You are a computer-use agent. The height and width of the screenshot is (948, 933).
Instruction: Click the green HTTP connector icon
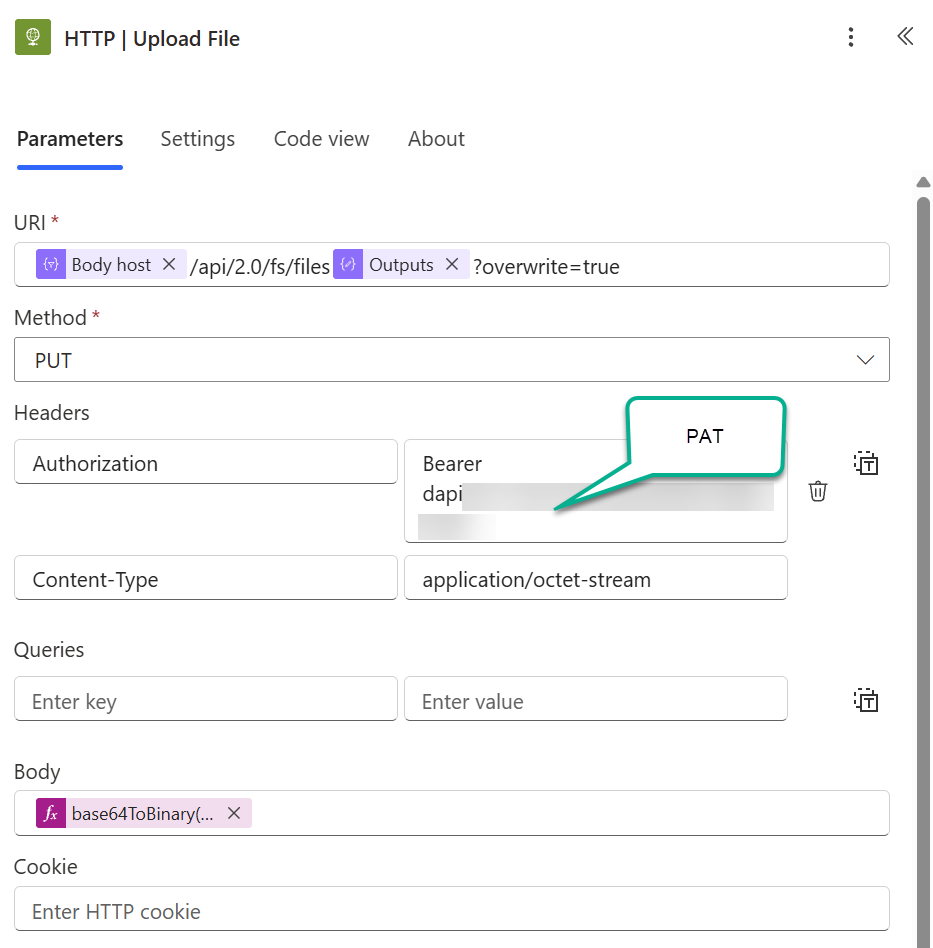[33, 37]
